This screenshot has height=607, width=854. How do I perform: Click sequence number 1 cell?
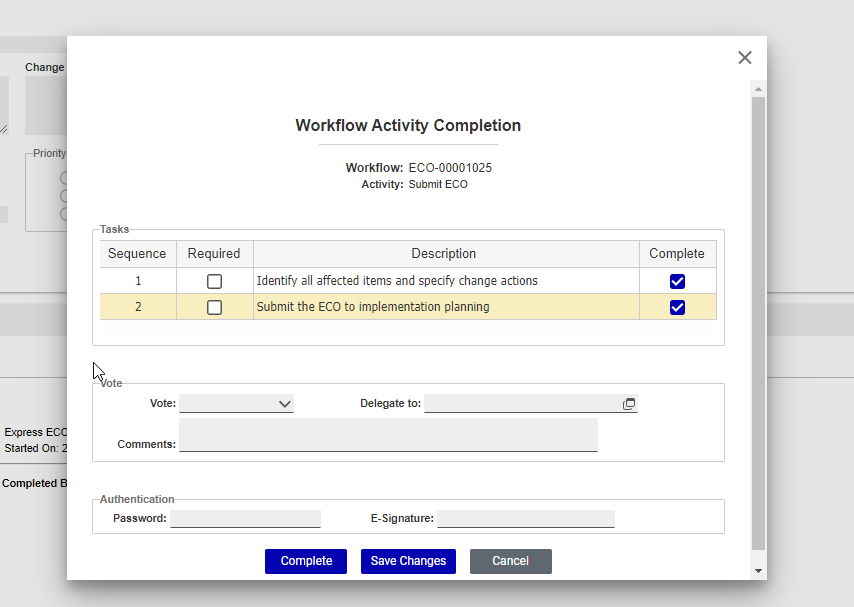(x=138, y=281)
